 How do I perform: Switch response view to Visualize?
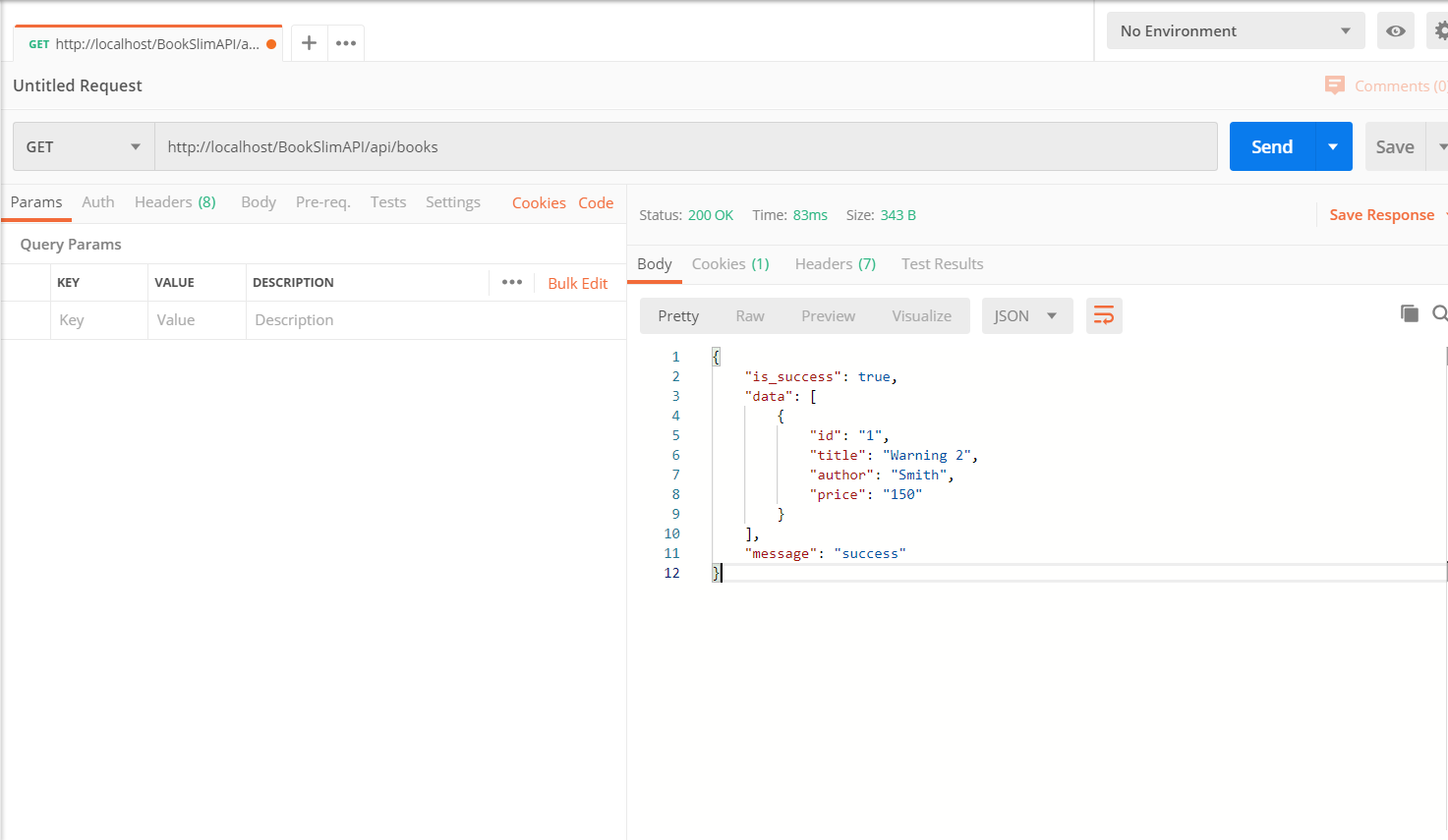pos(922,315)
